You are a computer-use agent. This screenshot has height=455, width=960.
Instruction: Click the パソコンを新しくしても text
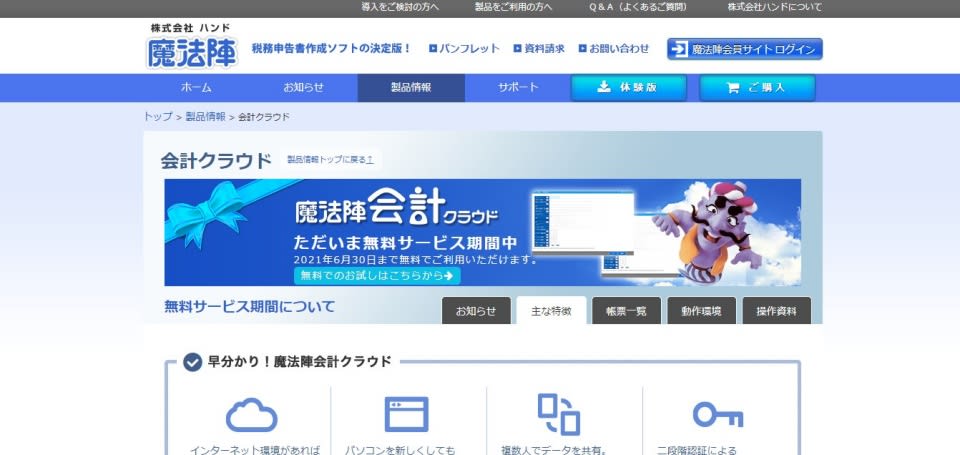pos(400,450)
